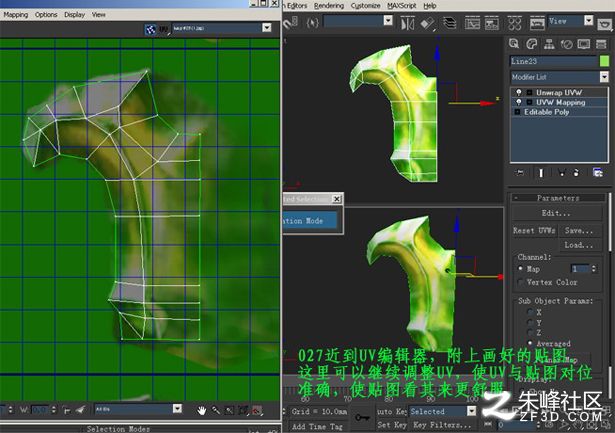Click the Load... button
This screenshot has height=433, width=615.
pyautogui.click(x=579, y=245)
